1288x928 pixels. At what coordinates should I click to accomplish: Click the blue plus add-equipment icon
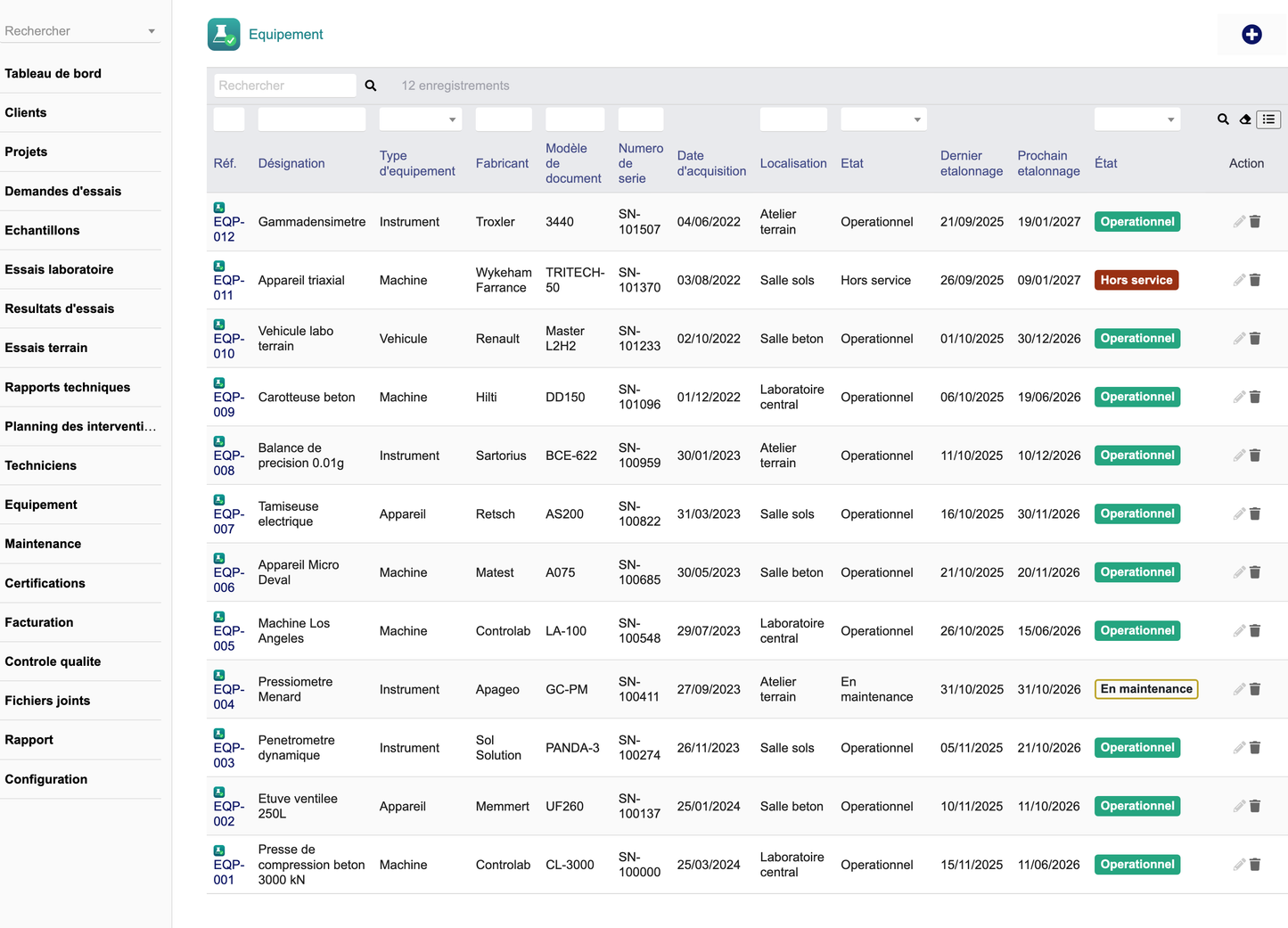[1251, 35]
